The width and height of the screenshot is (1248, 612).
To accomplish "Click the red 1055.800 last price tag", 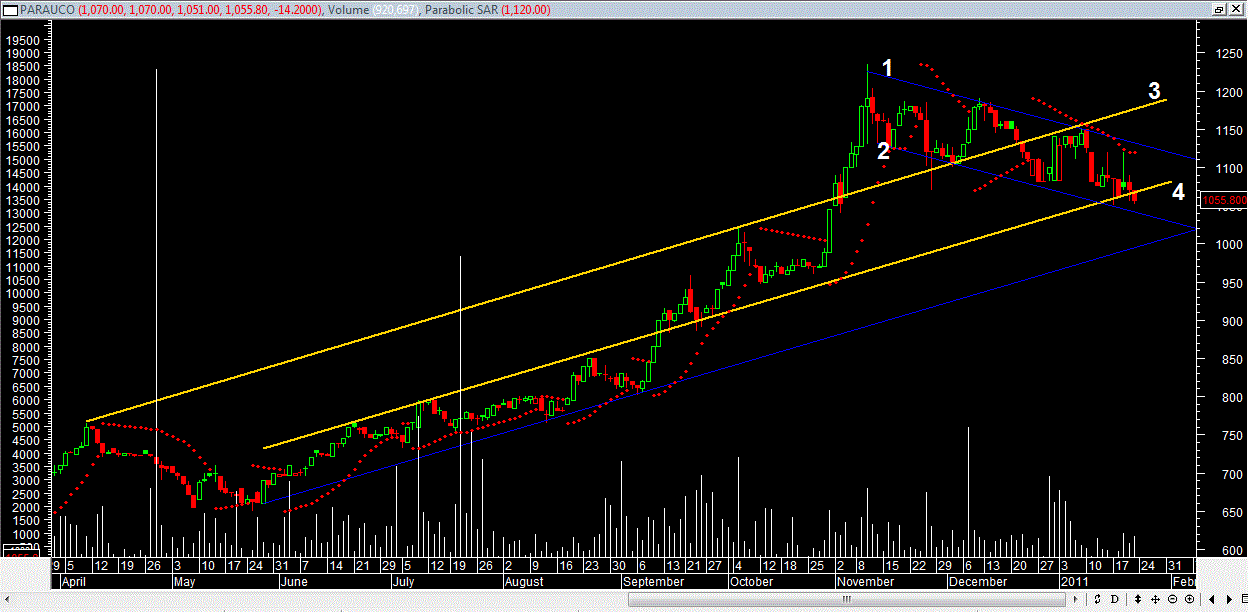I will (1224, 200).
